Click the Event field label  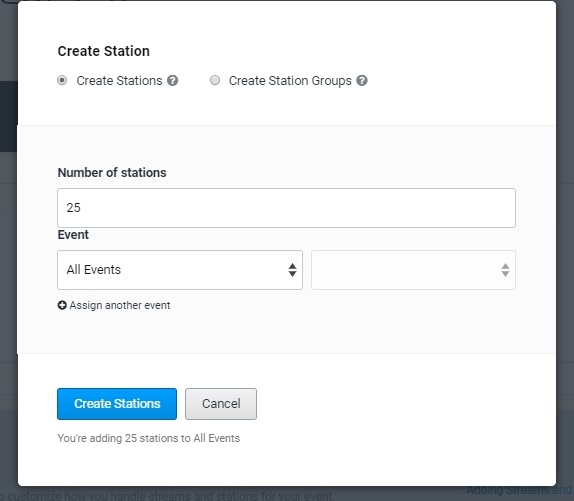click(73, 235)
